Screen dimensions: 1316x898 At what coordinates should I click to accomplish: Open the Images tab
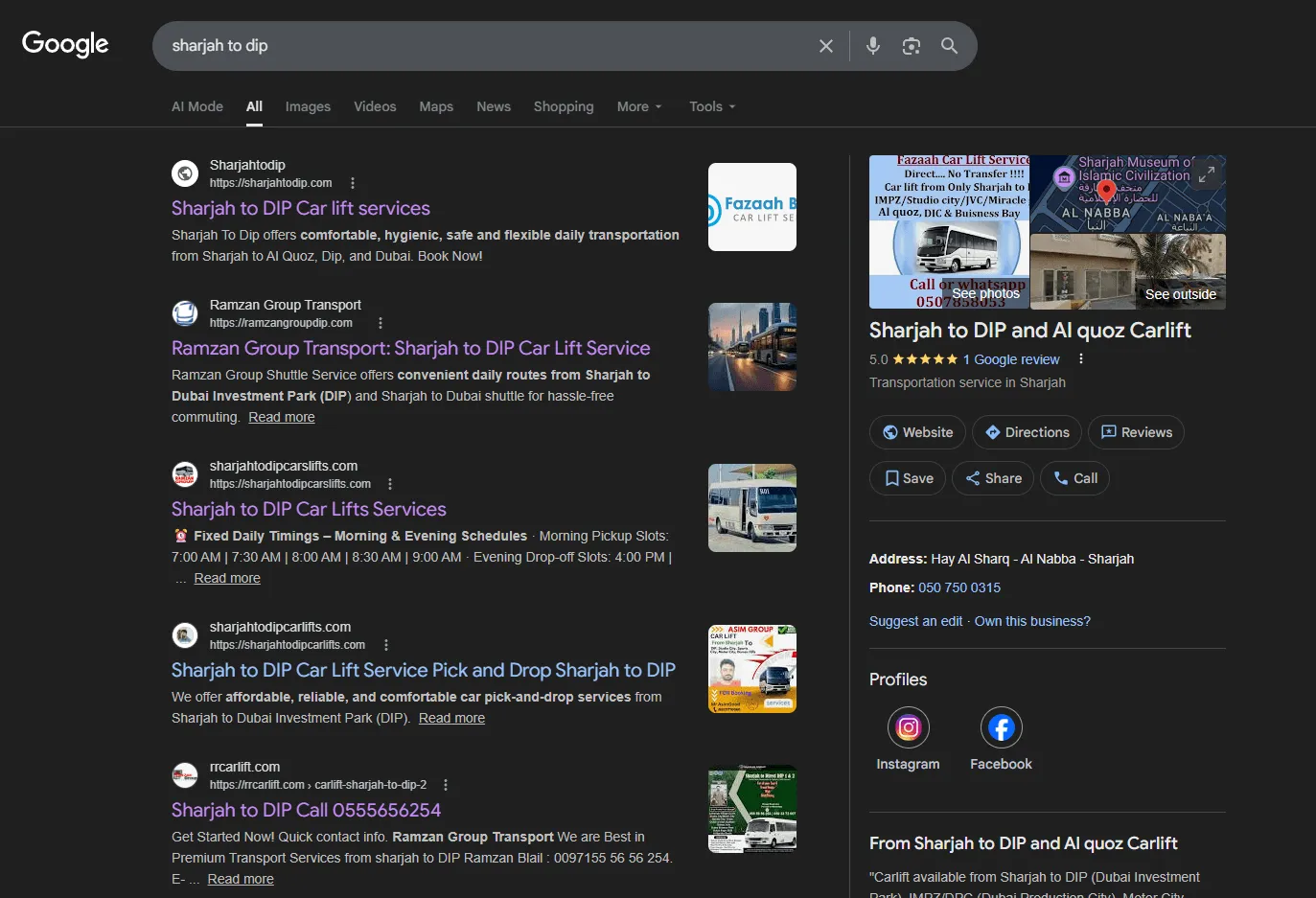click(x=308, y=106)
